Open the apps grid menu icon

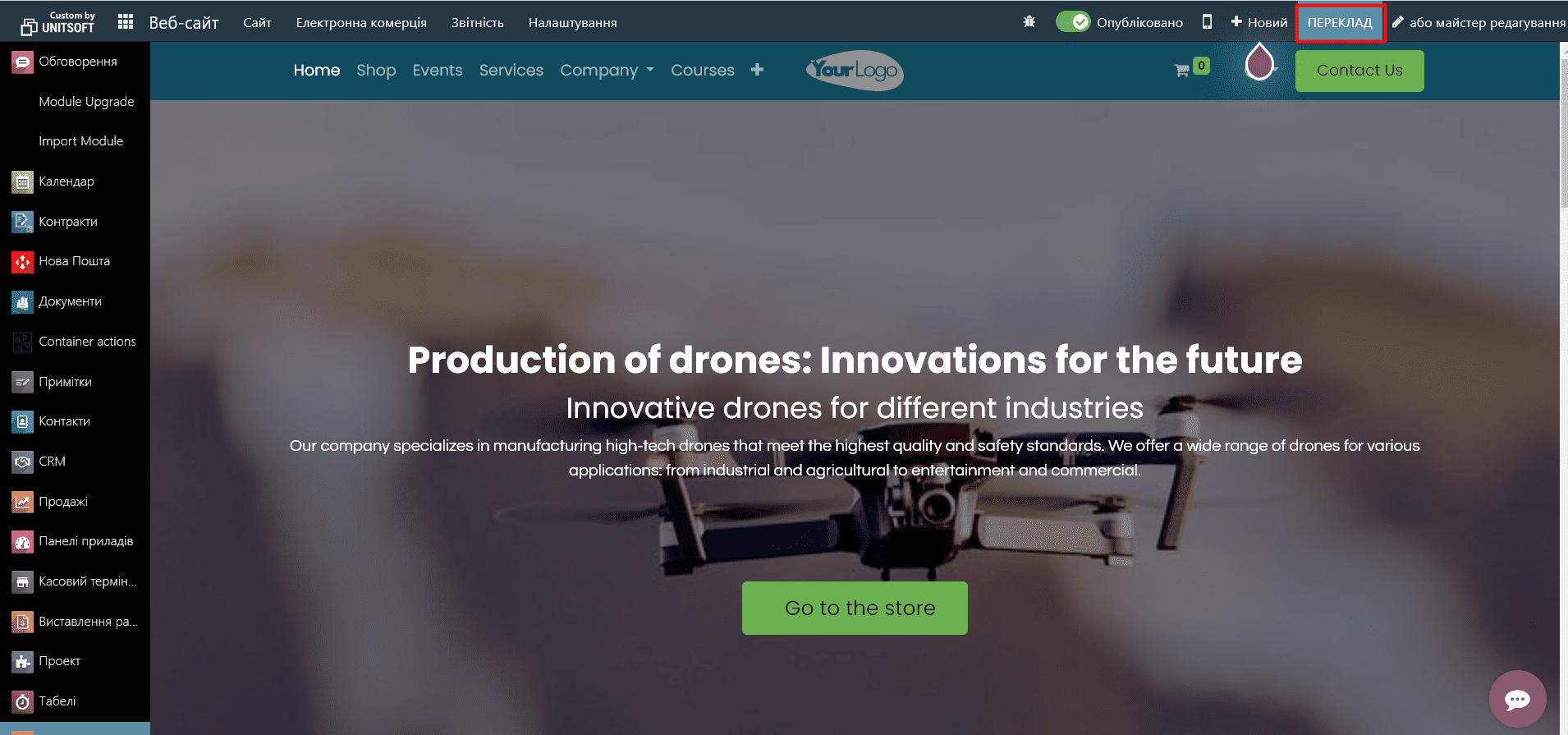click(126, 22)
